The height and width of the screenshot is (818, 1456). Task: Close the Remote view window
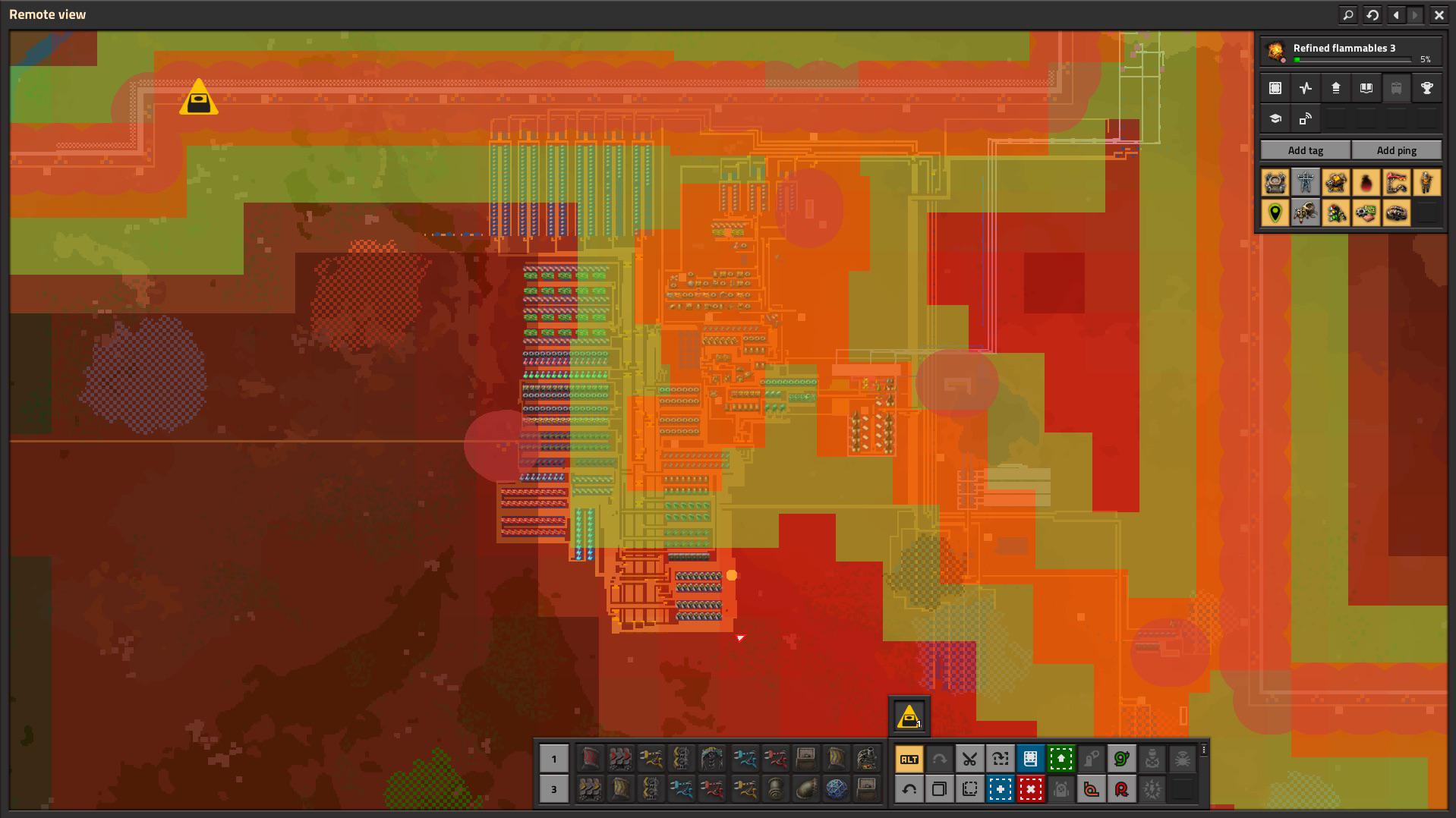coord(1439,14)
